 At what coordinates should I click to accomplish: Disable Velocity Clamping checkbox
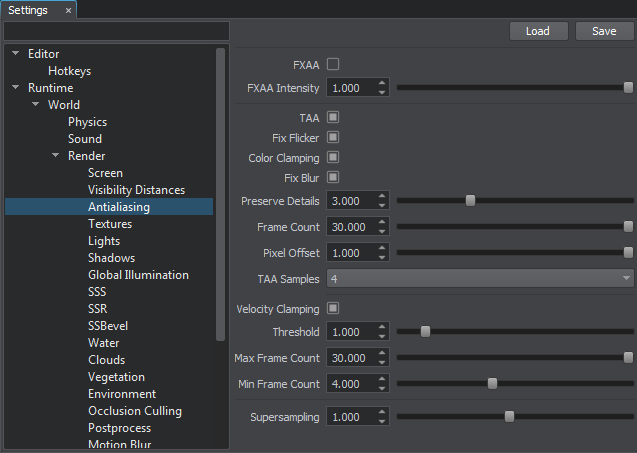(x=333, y=309)
